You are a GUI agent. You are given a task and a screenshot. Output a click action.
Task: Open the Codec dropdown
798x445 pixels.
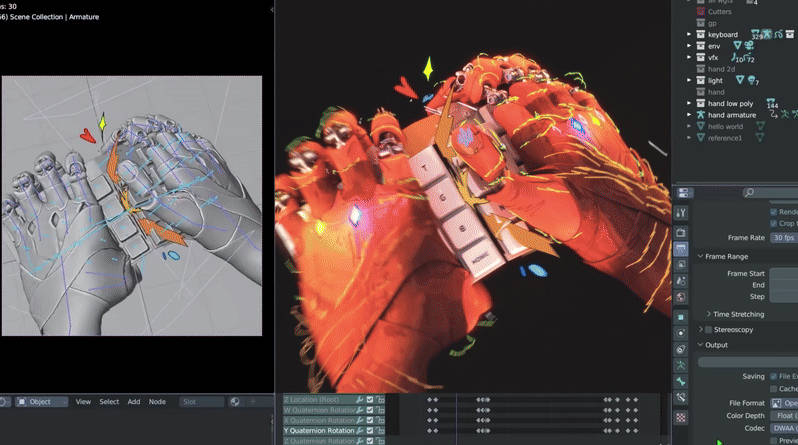pyautogui.click(x=784, y=428)
